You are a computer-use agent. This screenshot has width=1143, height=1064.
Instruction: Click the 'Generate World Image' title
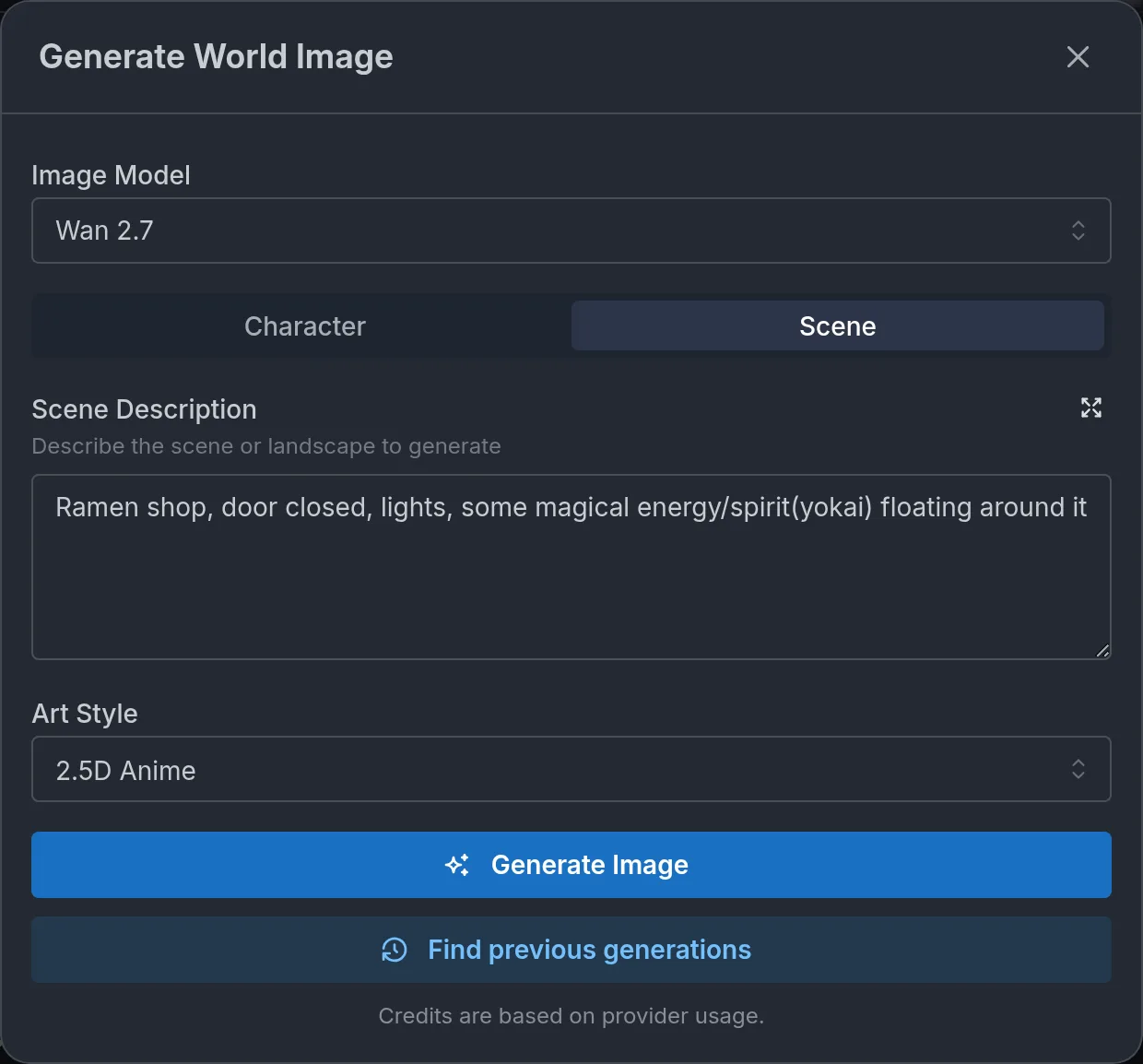[x=217, y=57]
